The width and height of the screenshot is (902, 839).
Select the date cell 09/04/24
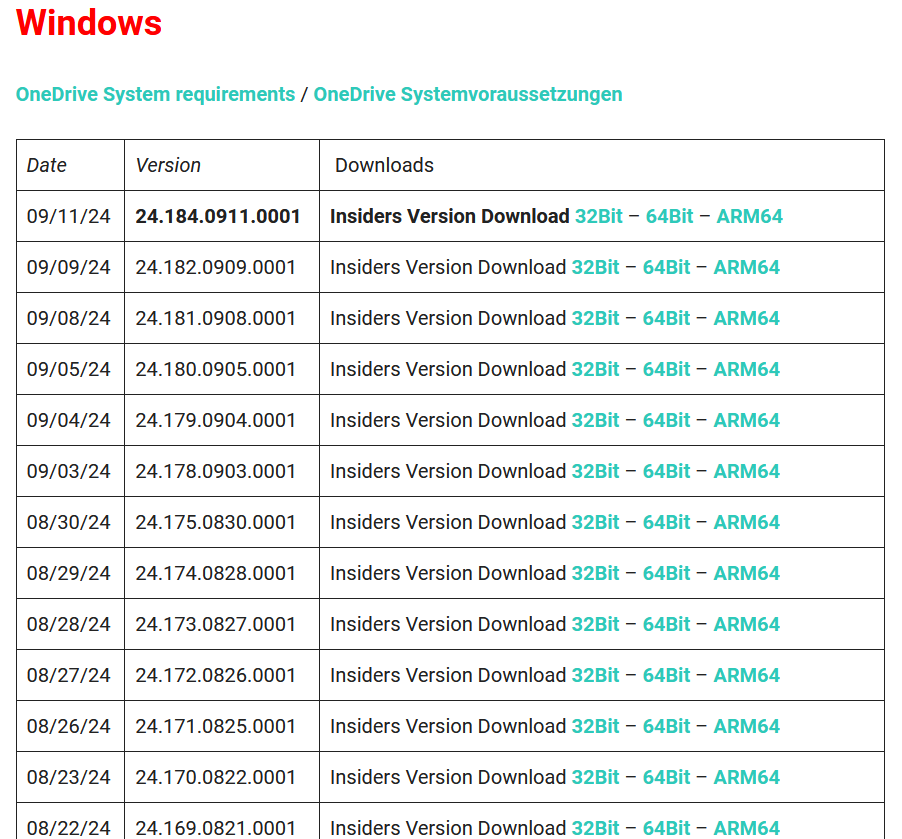(68, 421)
